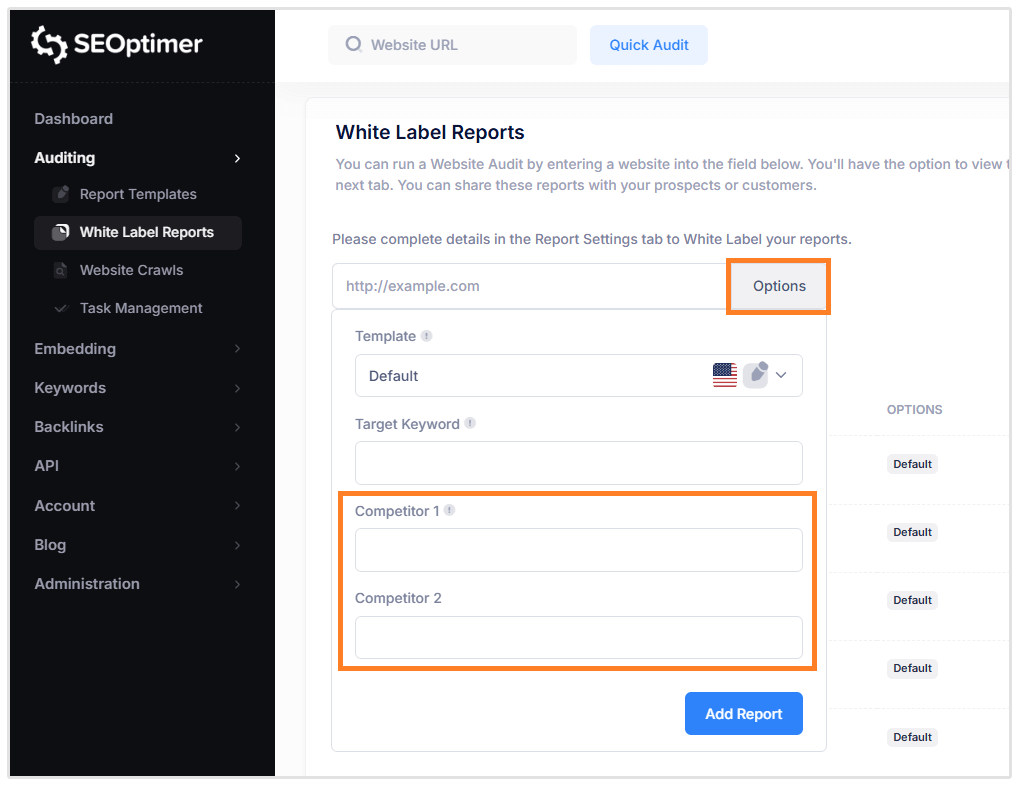Click the Task Management checkmark icon
Image resolution: width=1019 pixels, height=786 pixels.
coord(61,308)
